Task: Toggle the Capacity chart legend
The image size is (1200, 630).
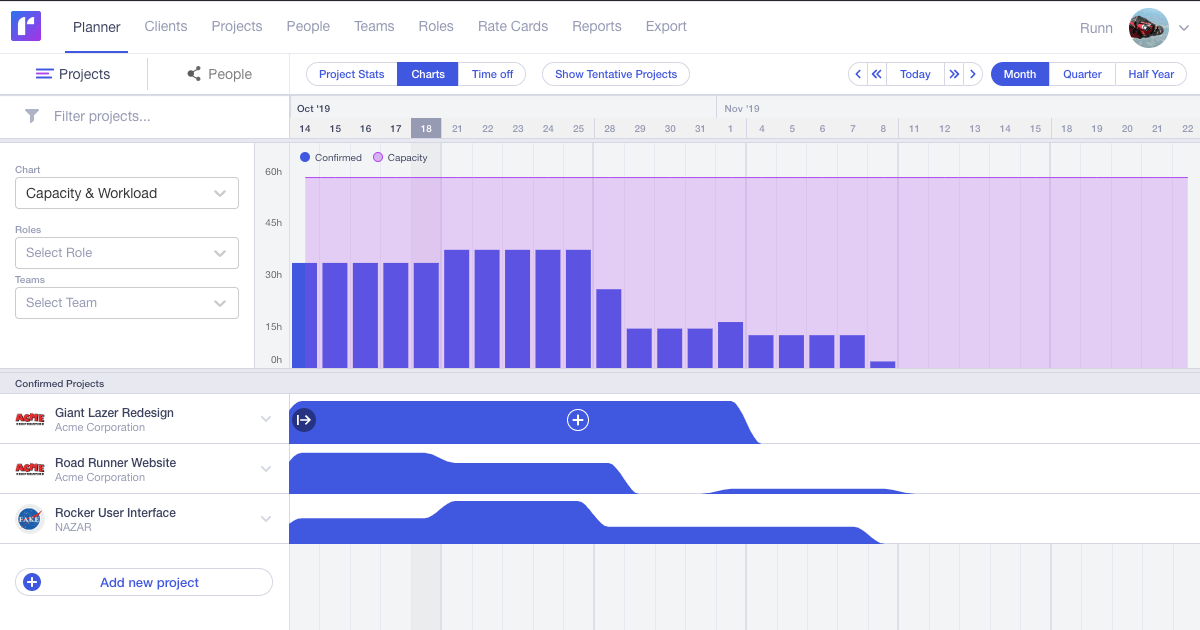Action: [400, 157]
